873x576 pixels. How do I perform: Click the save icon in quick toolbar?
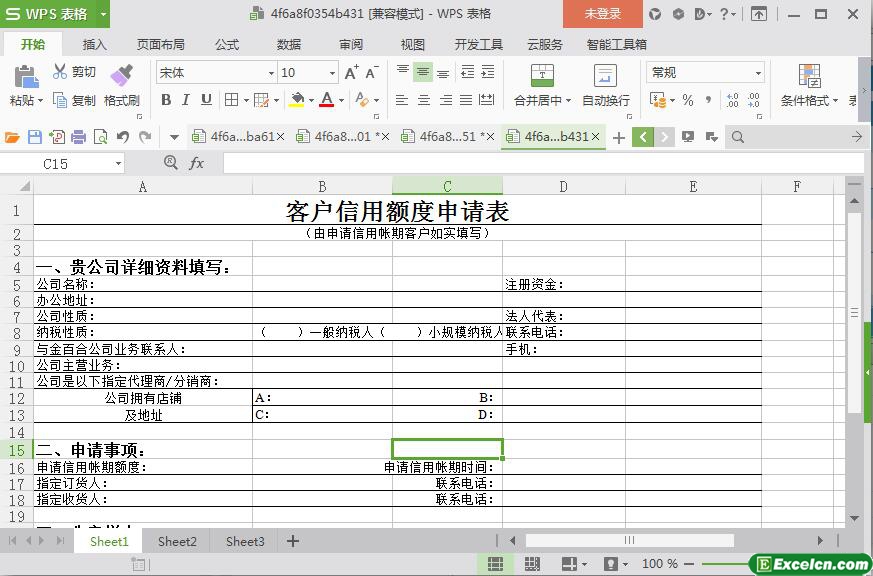35,137
